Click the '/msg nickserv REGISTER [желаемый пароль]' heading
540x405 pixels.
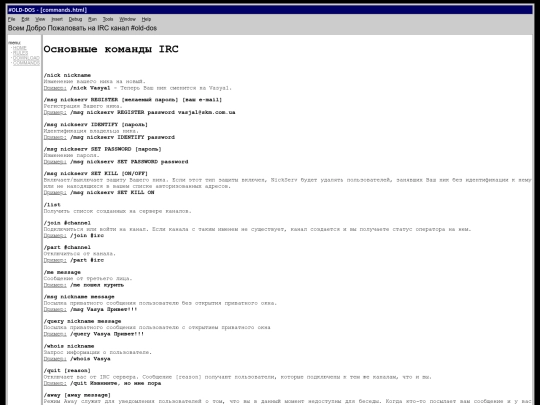tap(133, 100)
